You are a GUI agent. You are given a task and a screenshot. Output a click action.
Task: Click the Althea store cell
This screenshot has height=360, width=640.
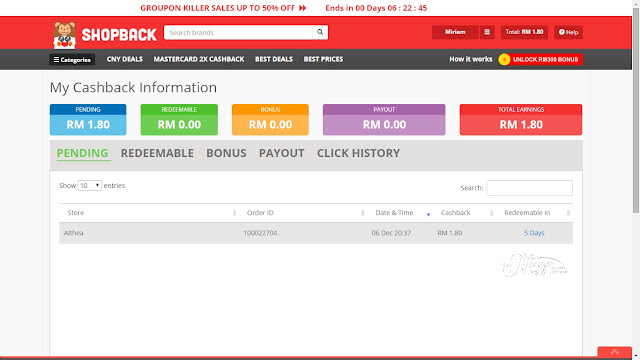pyautogui.click(x=73, y=233)
